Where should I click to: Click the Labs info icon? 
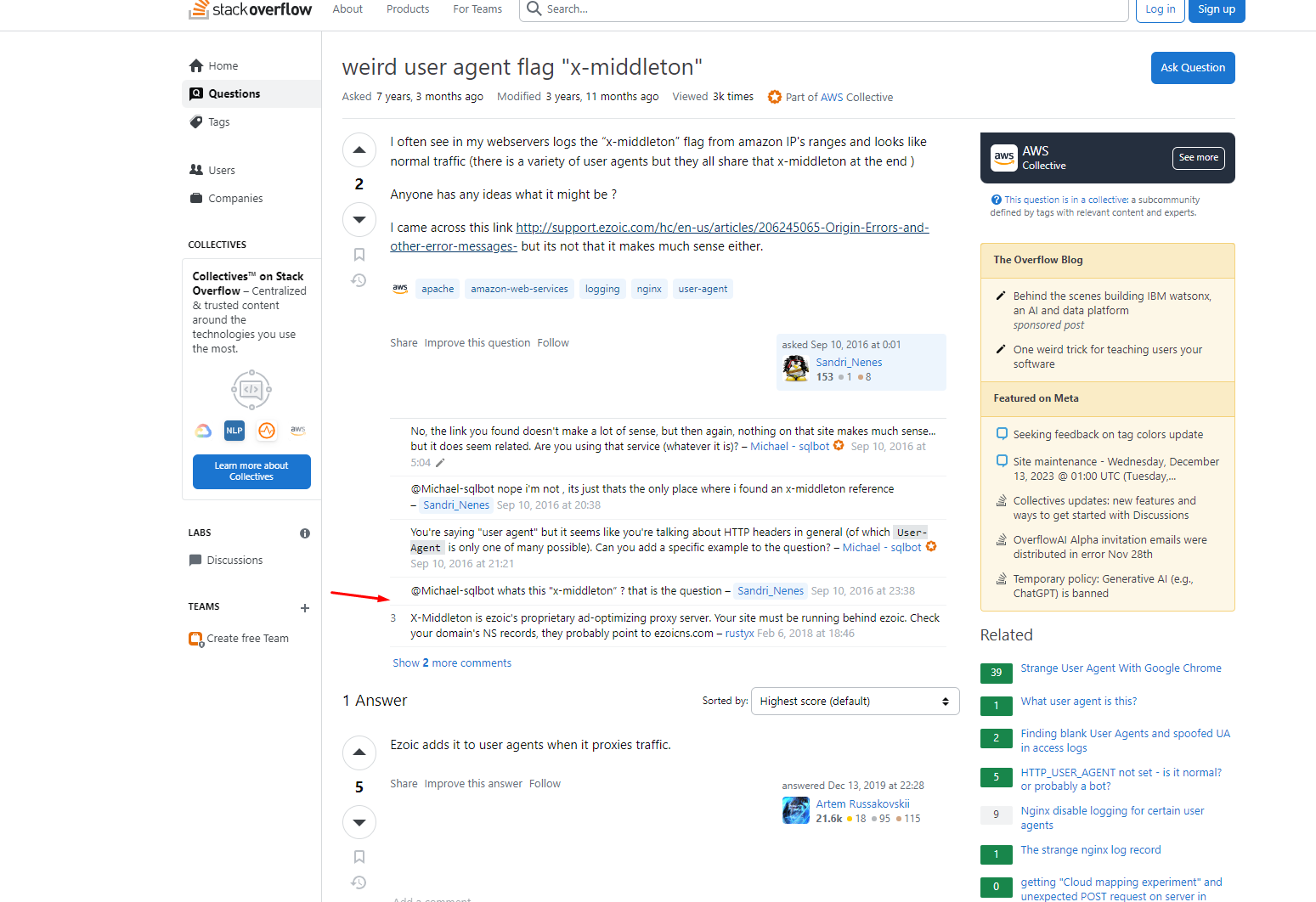[305, 533]
